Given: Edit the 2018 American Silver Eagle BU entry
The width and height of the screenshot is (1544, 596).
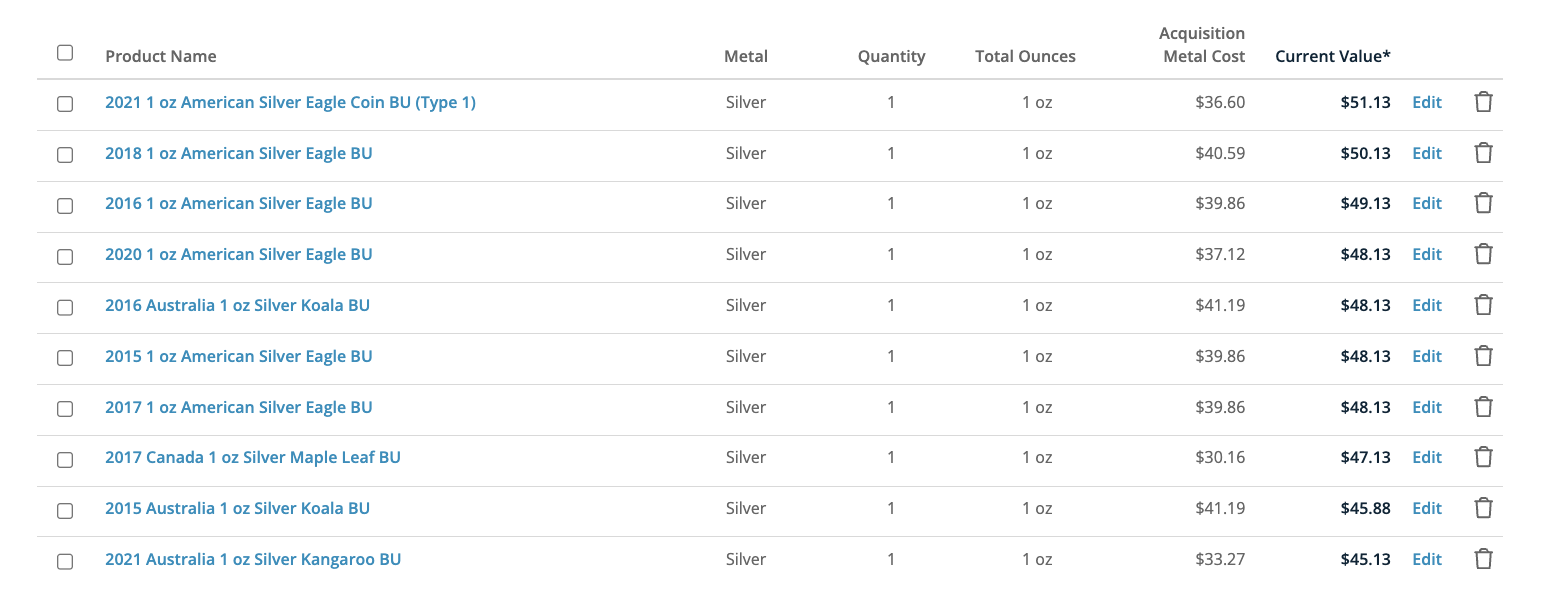Looking at the screenshot, I should tap(1427, 153).
